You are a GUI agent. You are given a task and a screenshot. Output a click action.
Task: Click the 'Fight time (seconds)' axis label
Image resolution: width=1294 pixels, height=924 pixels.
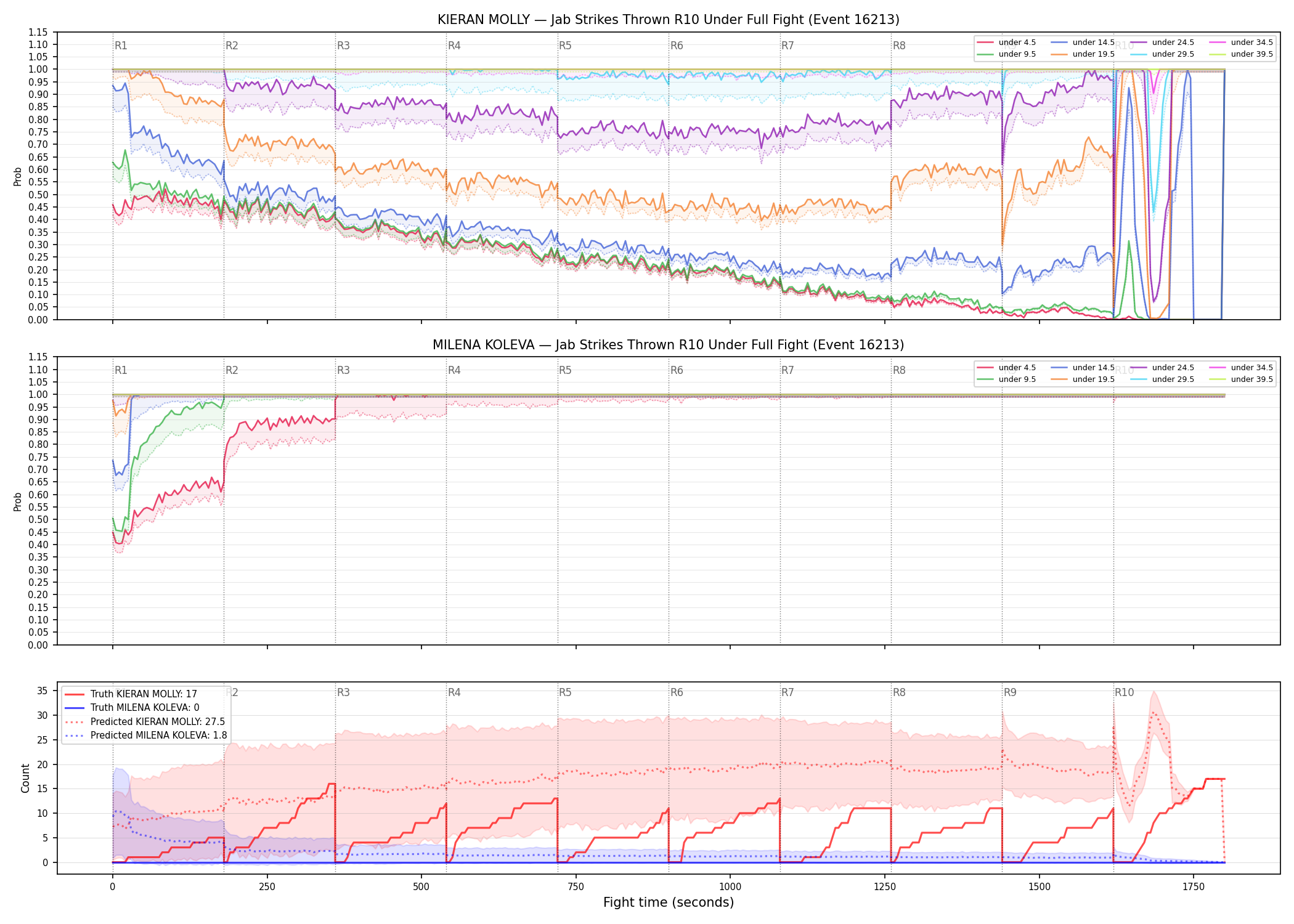pos(669,902)
